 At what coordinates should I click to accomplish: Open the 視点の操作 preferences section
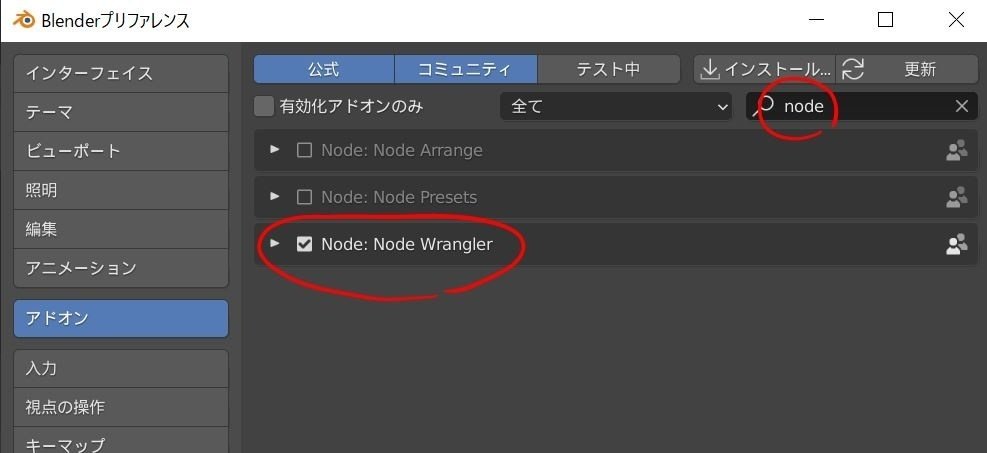(121, 408)
